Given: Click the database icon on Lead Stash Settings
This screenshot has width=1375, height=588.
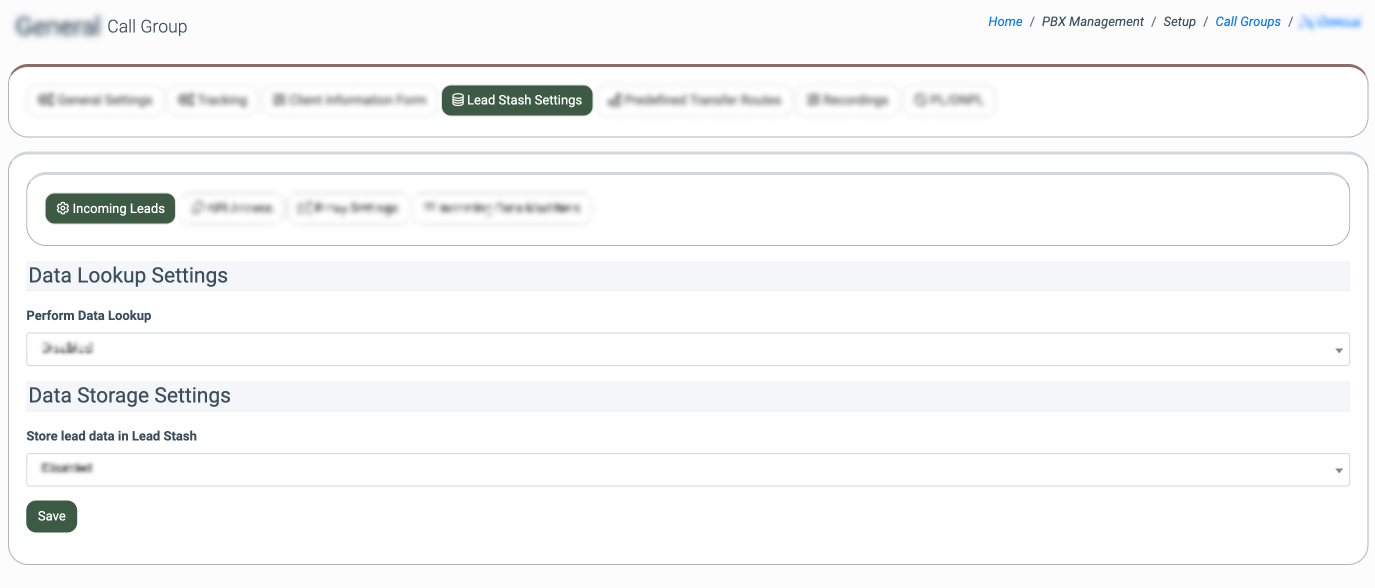Looking at the screenshot, I should tap(458, 100).
